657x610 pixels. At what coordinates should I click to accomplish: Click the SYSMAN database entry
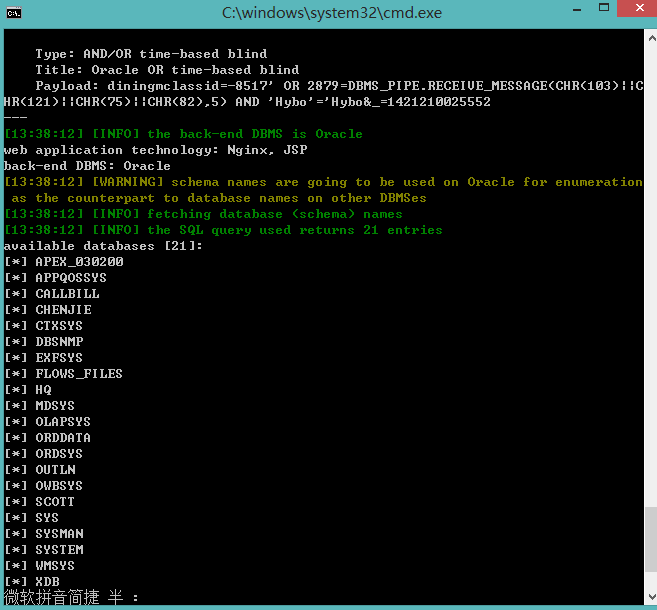44,533
